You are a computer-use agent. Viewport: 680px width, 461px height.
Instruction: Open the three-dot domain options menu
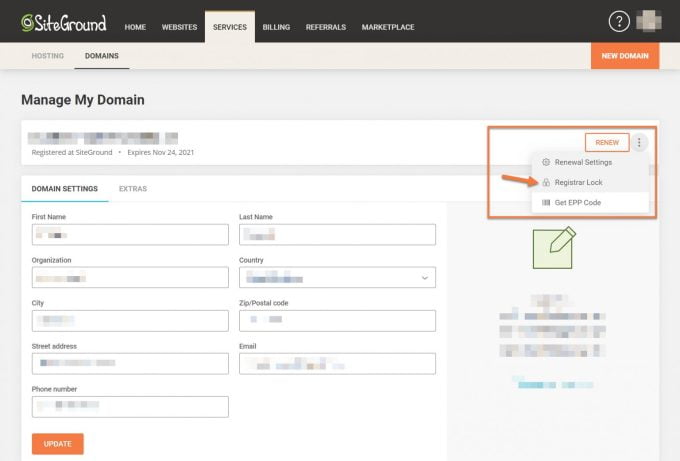coord(640,142)
